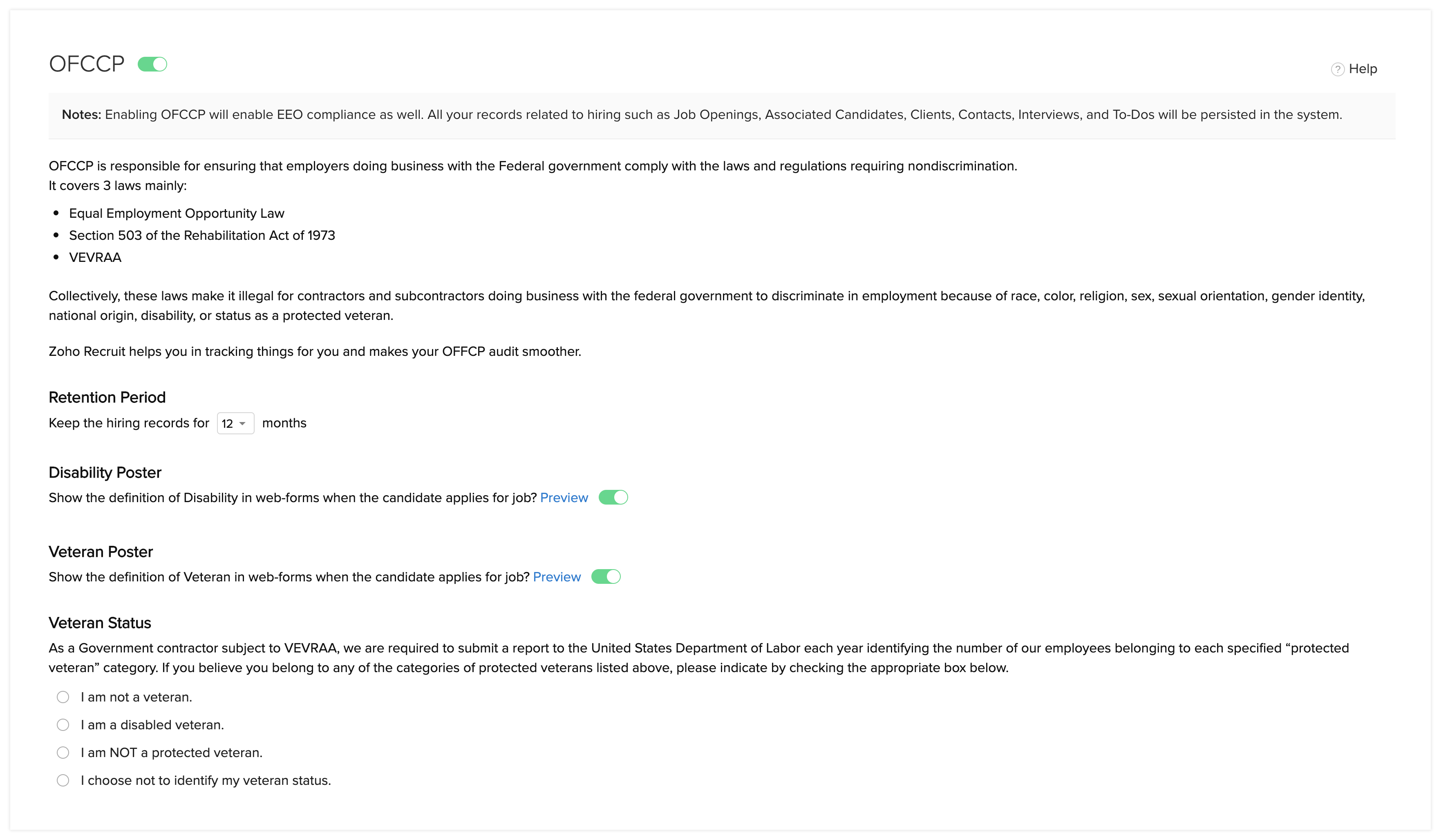1441x840 pixels.
Task: Click the Veteran Poster section heading
Action: [x=101, y=552]
